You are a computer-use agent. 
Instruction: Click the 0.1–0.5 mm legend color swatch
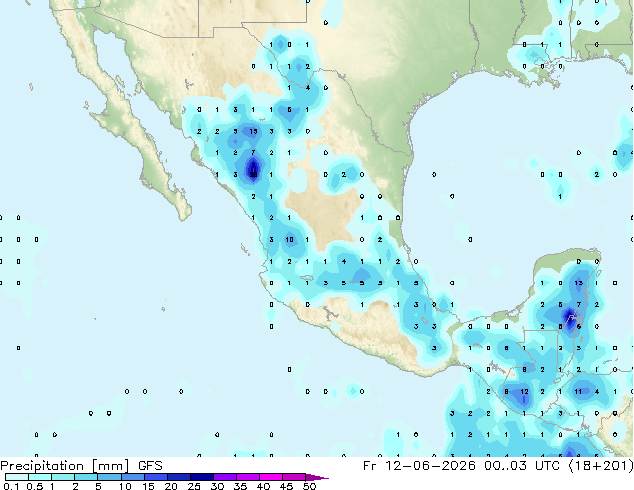point(17,477)
